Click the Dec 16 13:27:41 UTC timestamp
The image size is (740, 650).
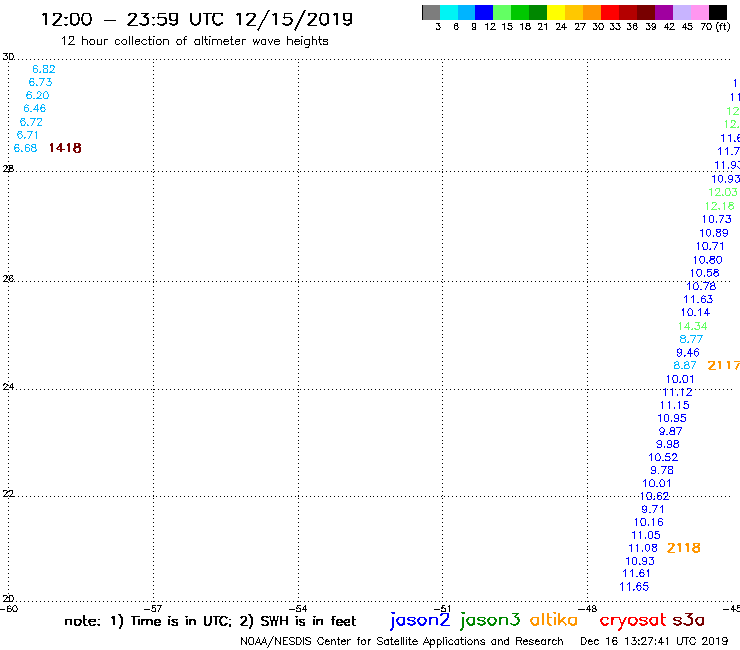654,641
